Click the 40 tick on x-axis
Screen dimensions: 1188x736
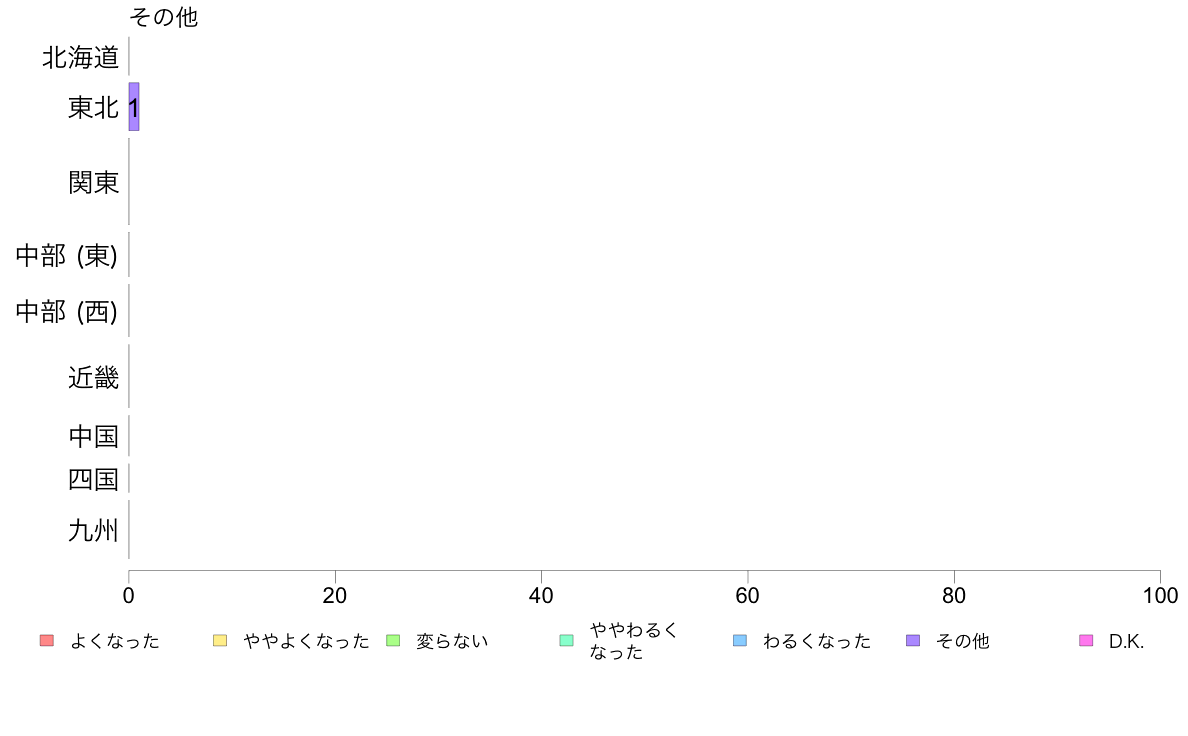click(x=541, y=596)
